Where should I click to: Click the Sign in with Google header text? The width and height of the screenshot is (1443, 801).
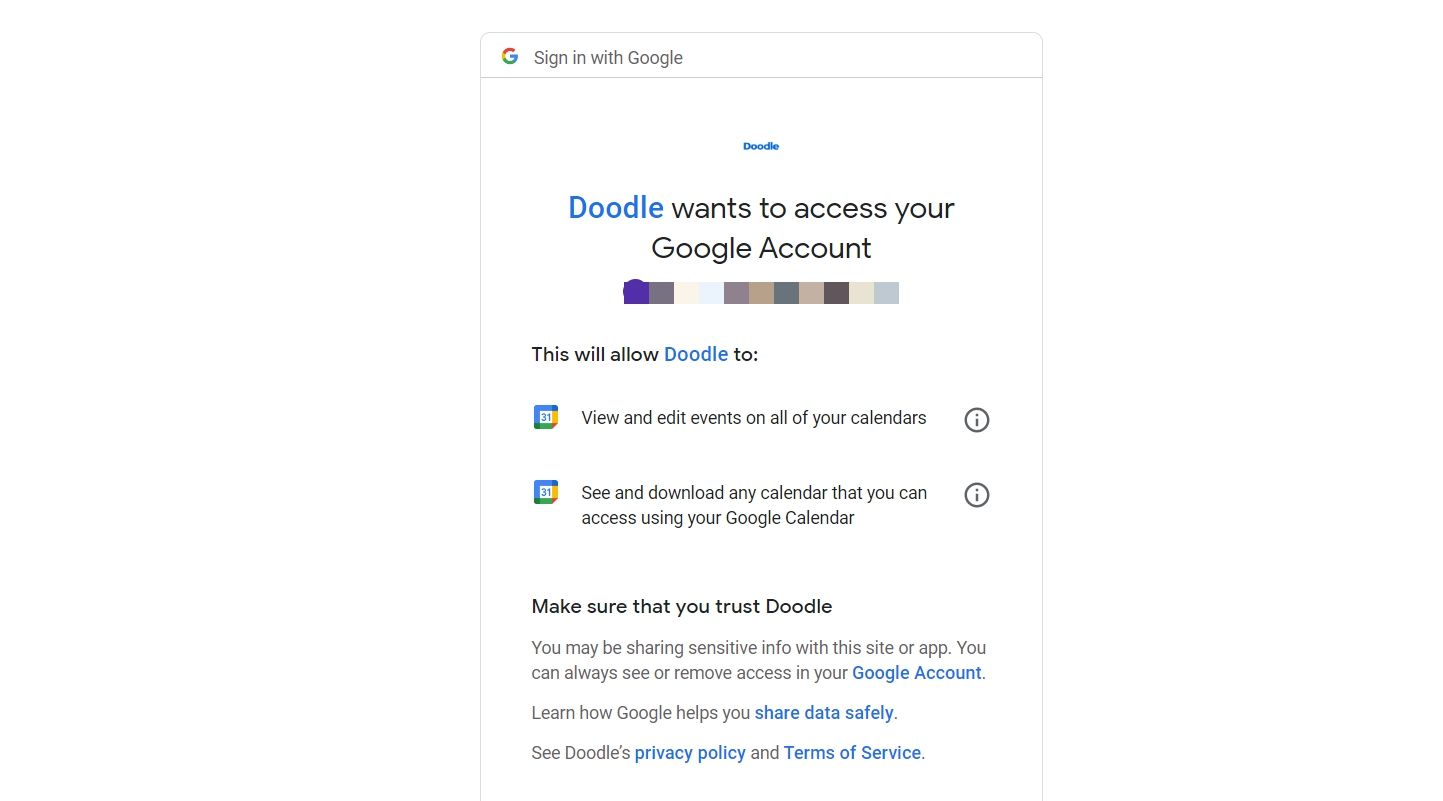(x=608, y=57)
